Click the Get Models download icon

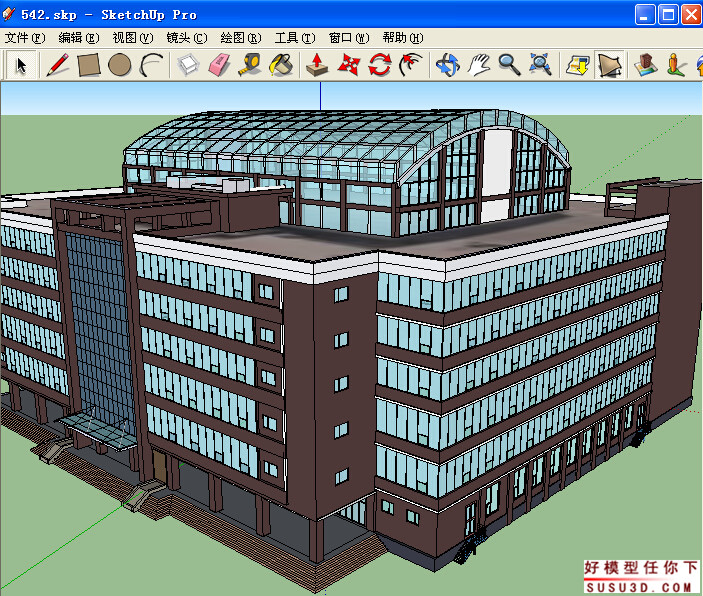(x=577, y=65)
